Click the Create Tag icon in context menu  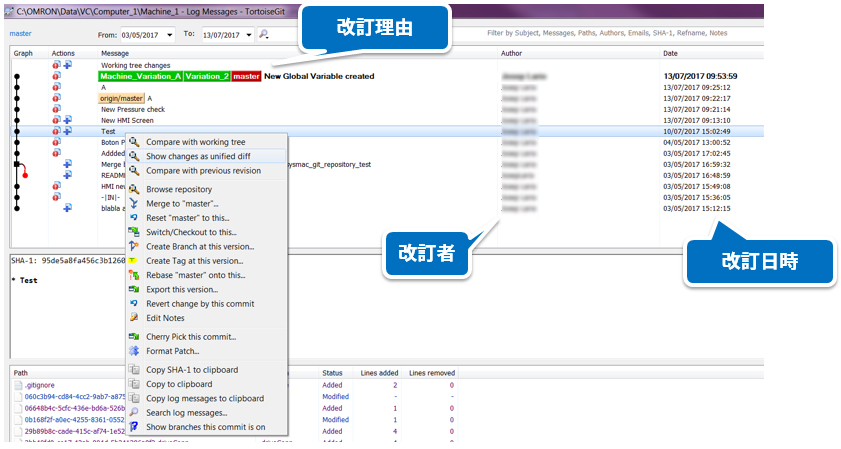click(134, 261)
